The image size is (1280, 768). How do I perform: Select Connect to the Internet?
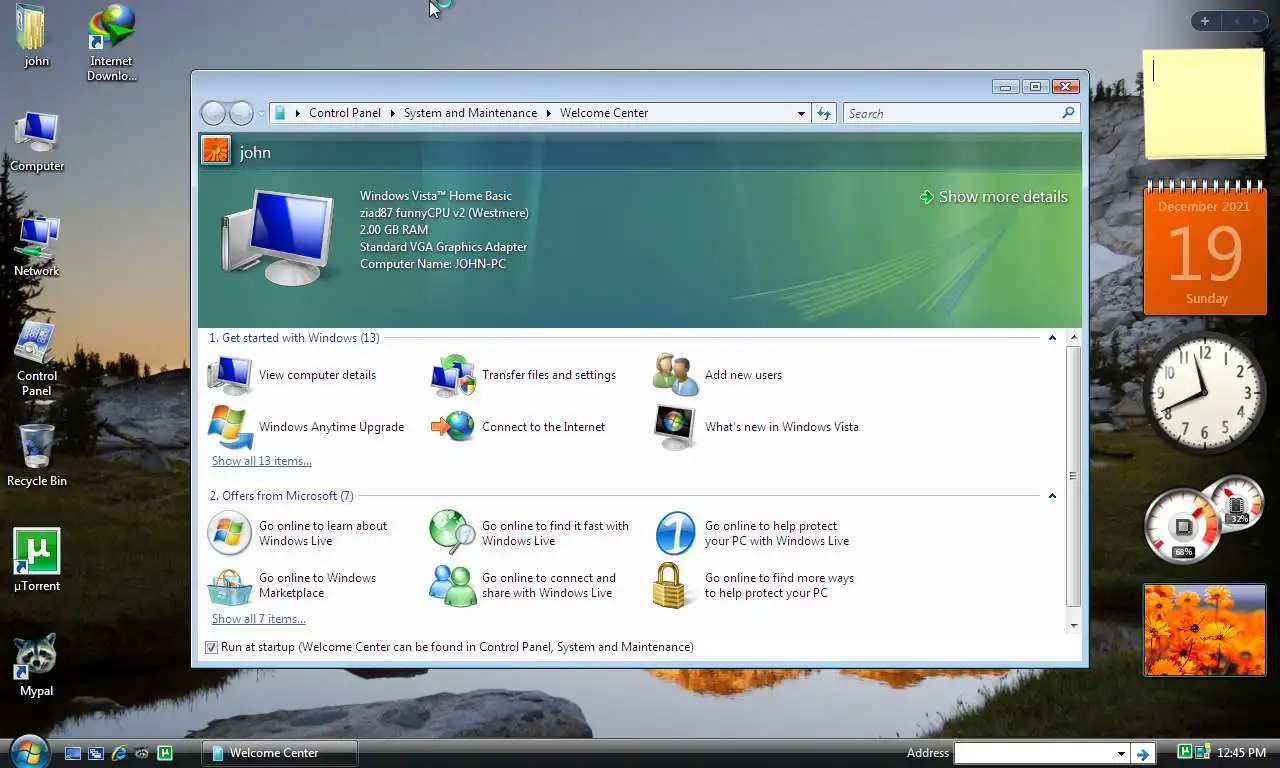pyautogui.click(x=518, y=427)
